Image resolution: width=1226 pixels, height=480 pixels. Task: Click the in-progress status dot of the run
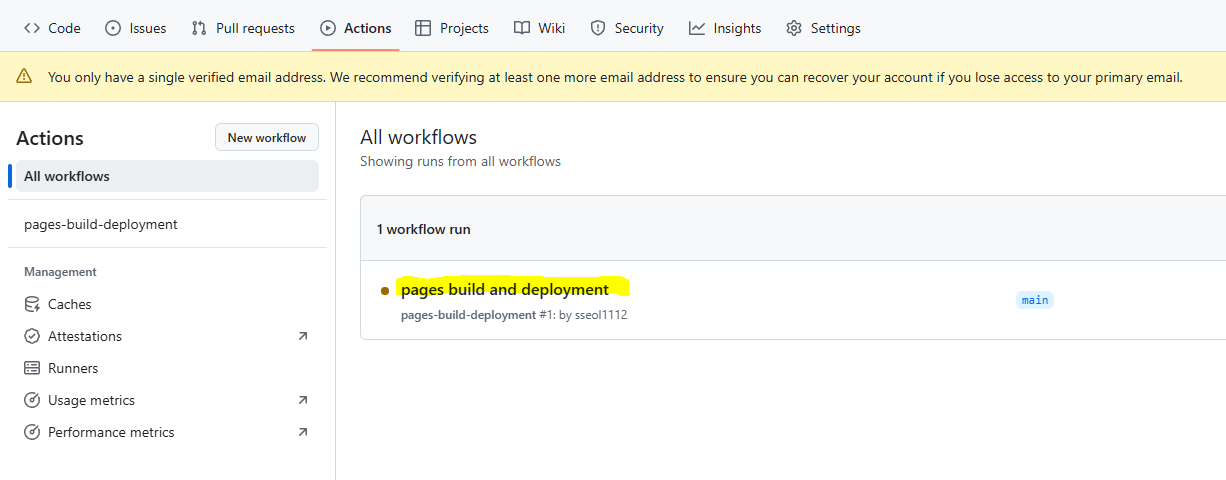click(385, 291)
